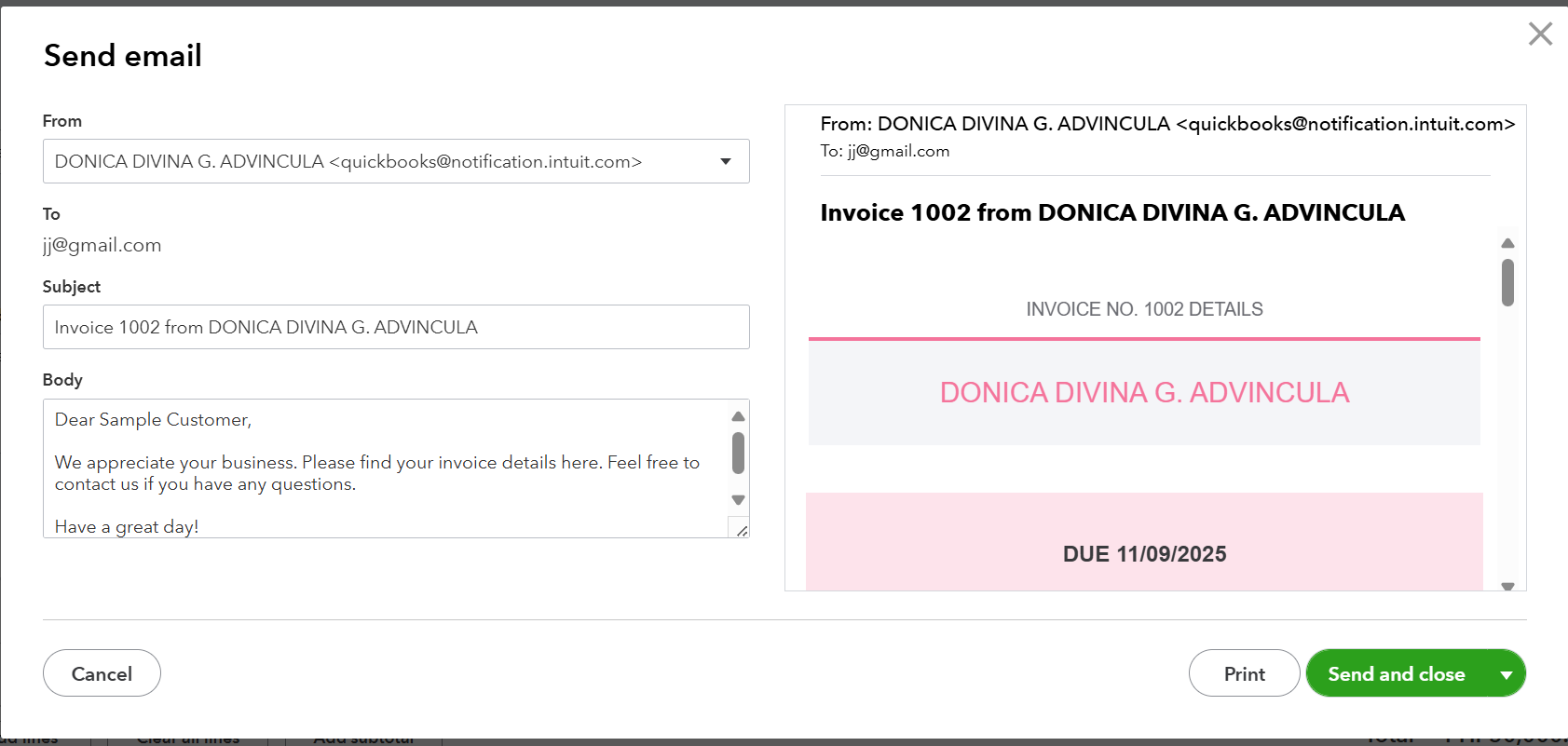Click inside the Body message text area
This screenshot has height=746, width=1568.
[387, 468]
